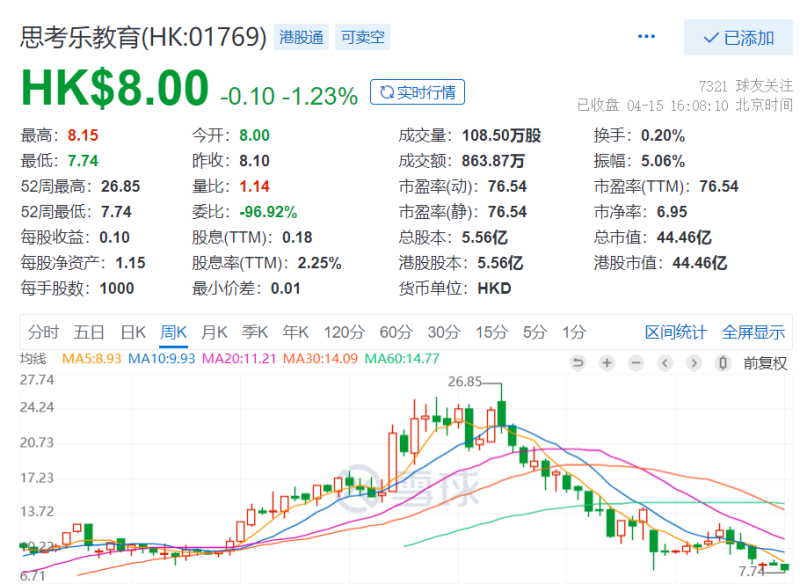This screenshot has width=800, height=584.
Task: Open the 前复权 adjustment dropdown
Action: click(765, 363)
